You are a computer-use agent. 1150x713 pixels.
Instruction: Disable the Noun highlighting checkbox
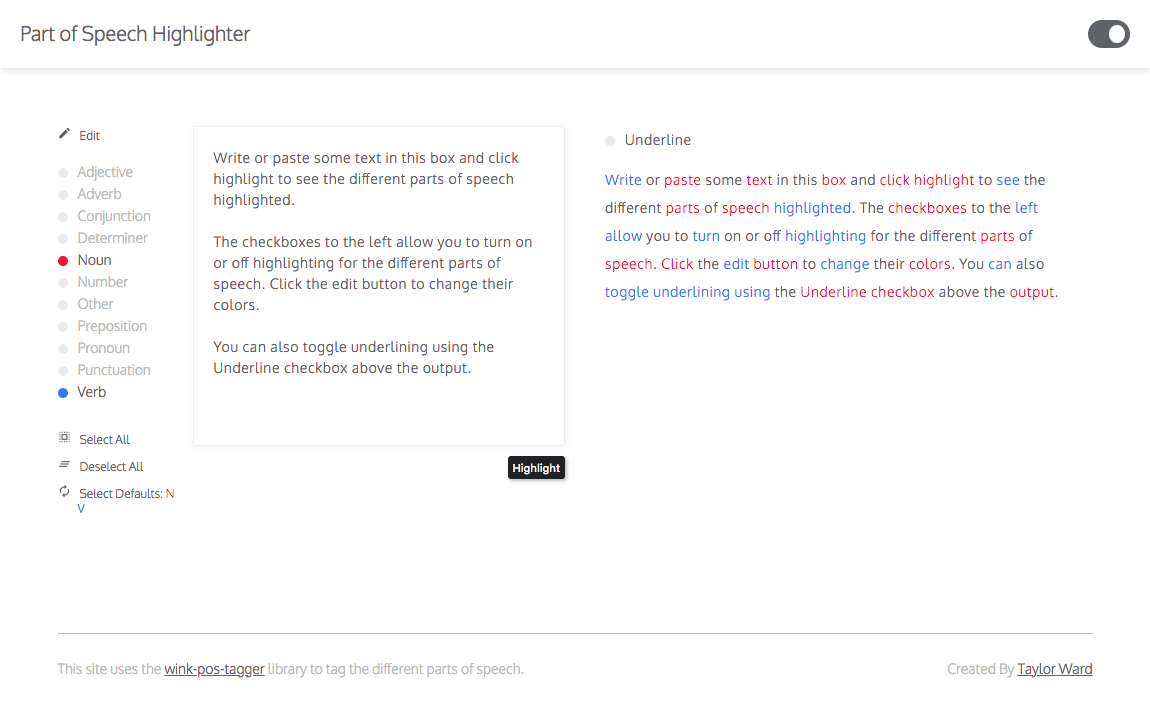[x=63, y=261]
